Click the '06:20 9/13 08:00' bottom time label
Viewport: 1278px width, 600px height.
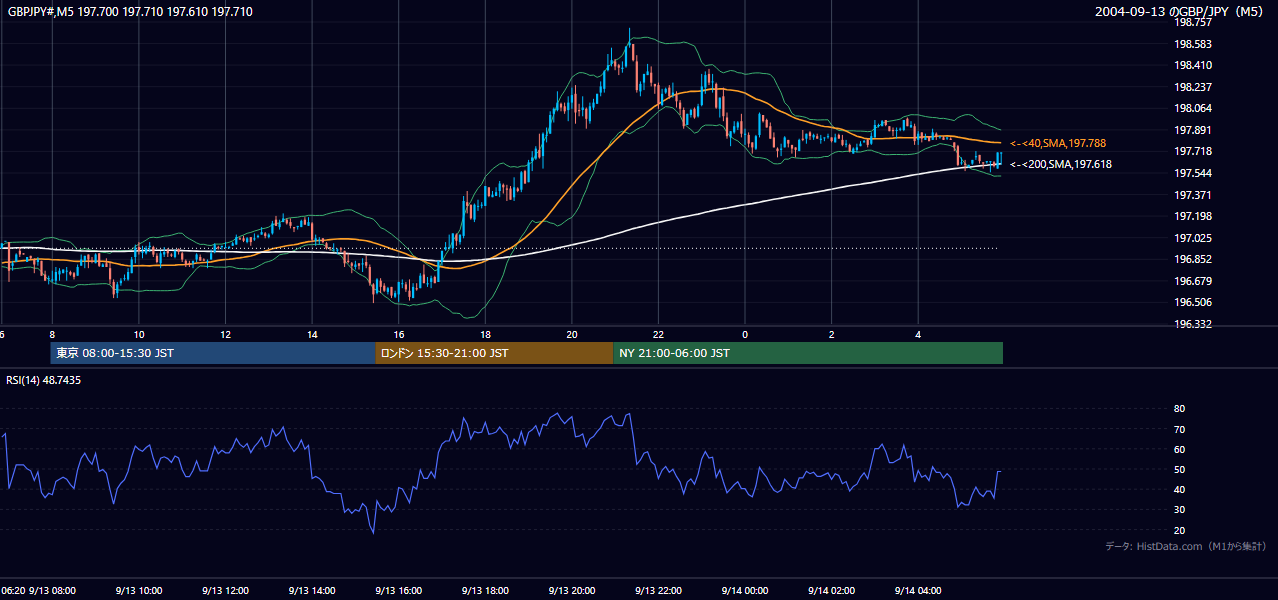coord(38,591)
